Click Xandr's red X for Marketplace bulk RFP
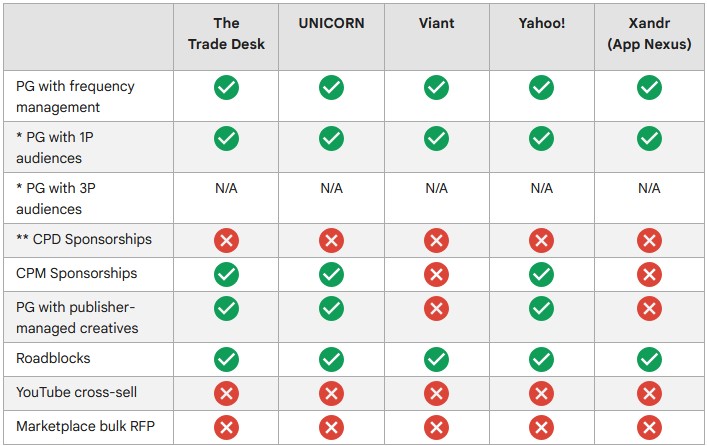This screenshot has width=707, height=446. point(649,427)
